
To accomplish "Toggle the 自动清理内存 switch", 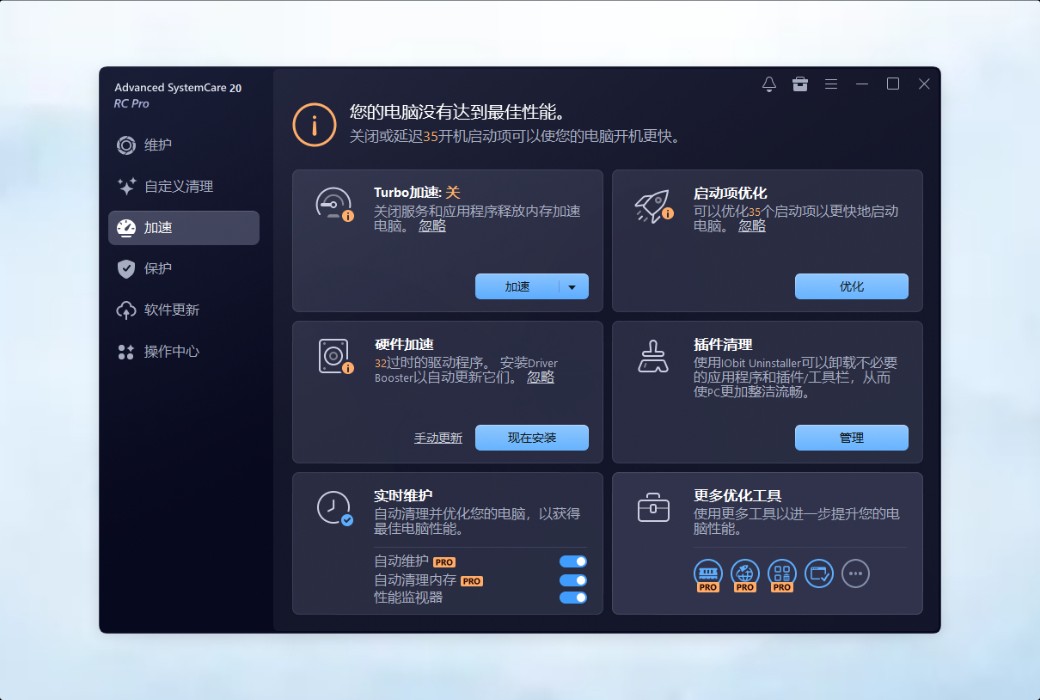I will [x=573, y=580].
